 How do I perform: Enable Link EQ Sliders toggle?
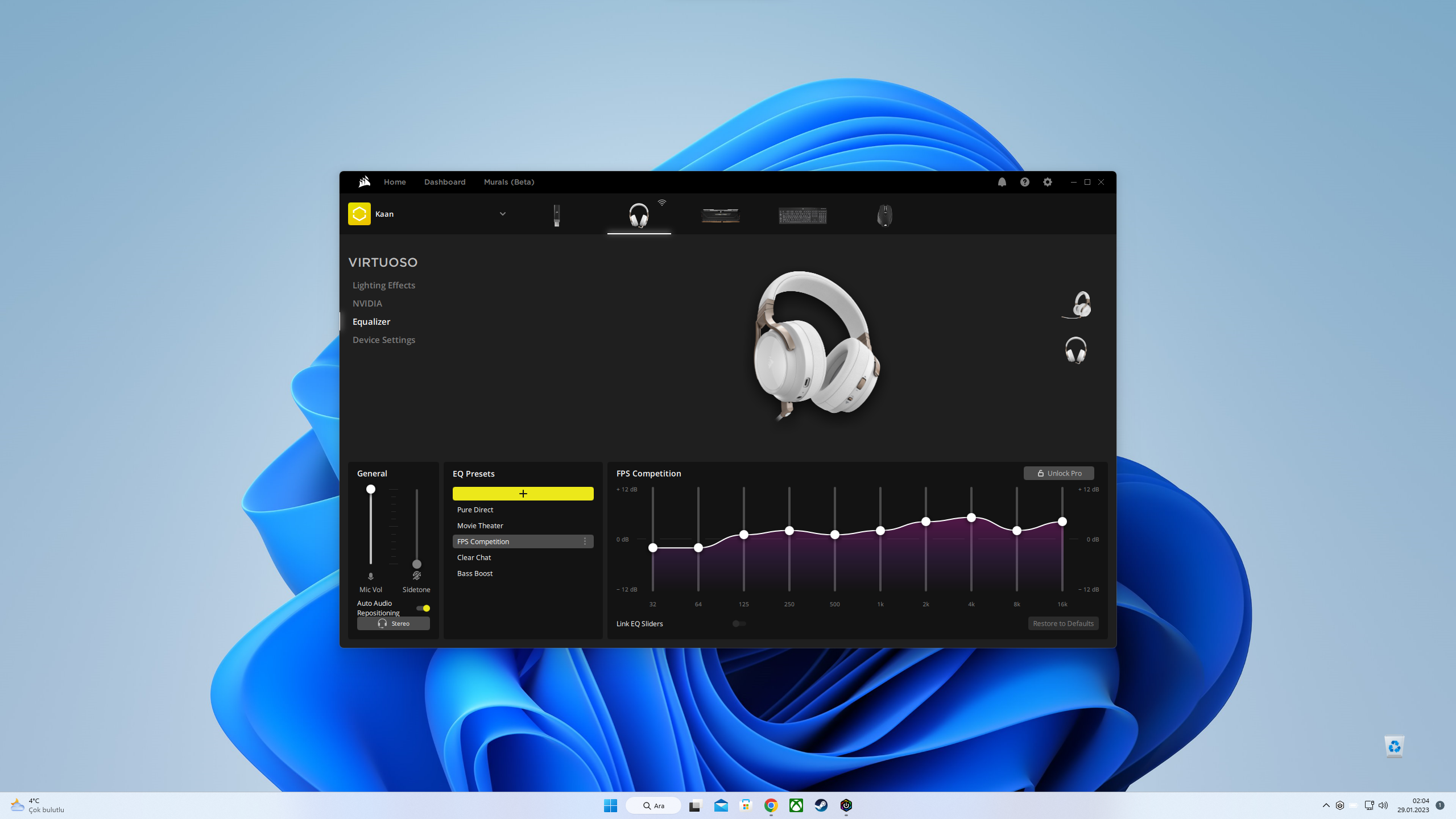coord(739,623)
